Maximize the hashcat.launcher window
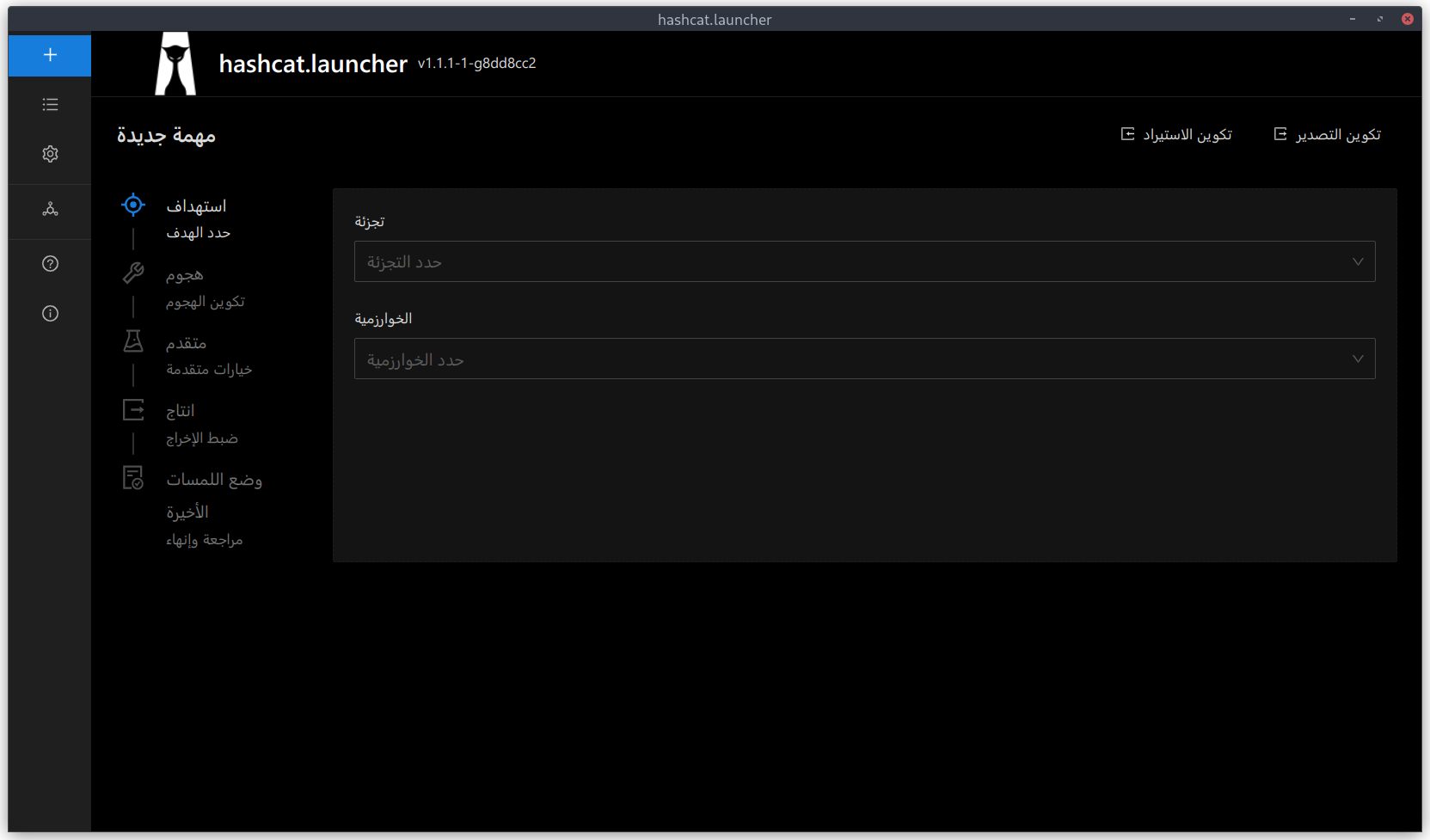Image resolution: width=1430 pixels, height=840 pixels. tap(1380, 19)
